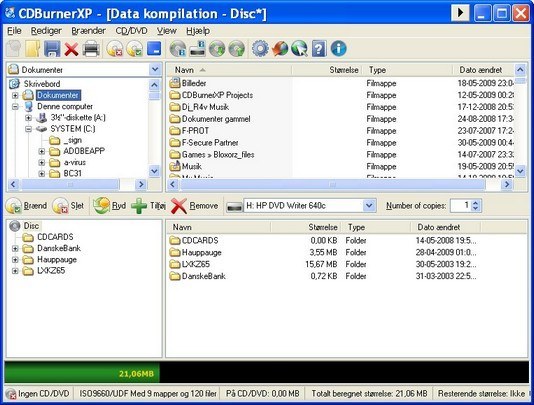Click the blue square toolbar icon

[154, 48]
